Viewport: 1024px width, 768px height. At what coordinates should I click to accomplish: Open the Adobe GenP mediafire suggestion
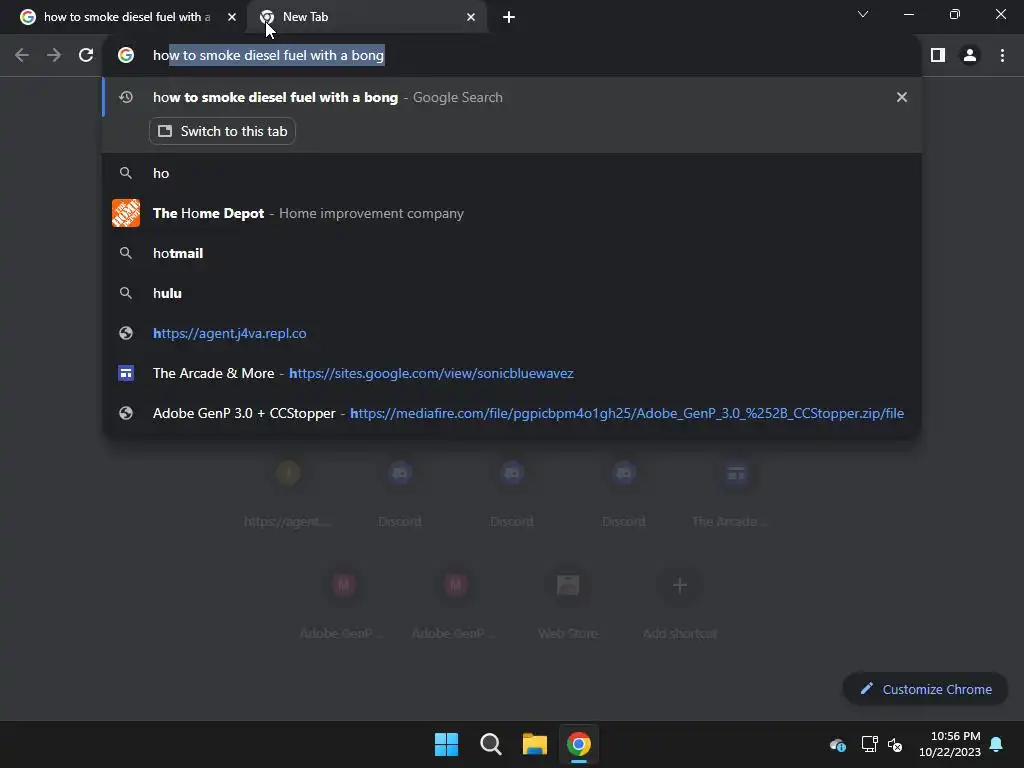pyautogui.click(x=512, y=413)
